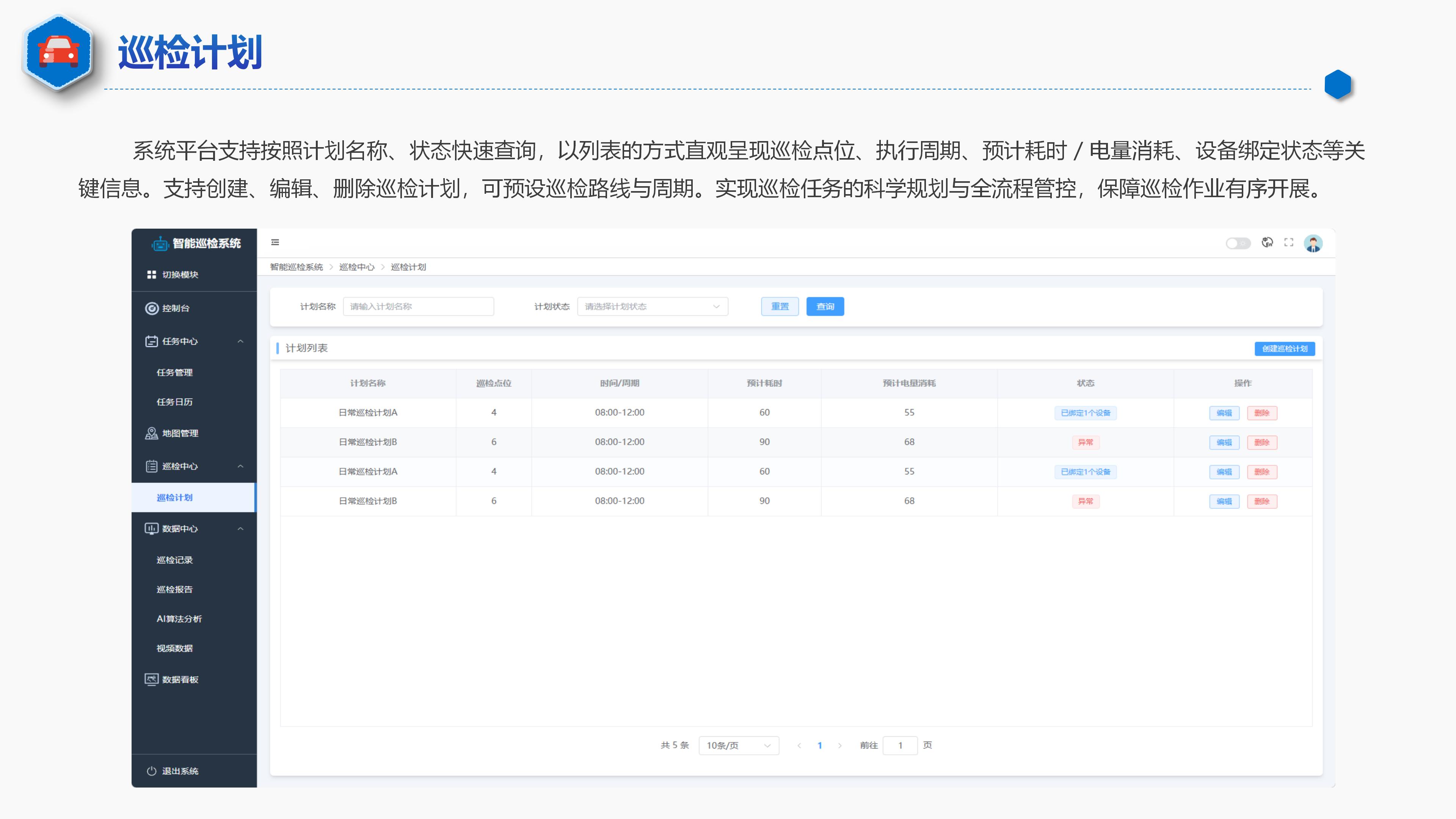Screen dimensions: 1456x819
Task: Select page 1 in pagination
Action: point(819,745)
